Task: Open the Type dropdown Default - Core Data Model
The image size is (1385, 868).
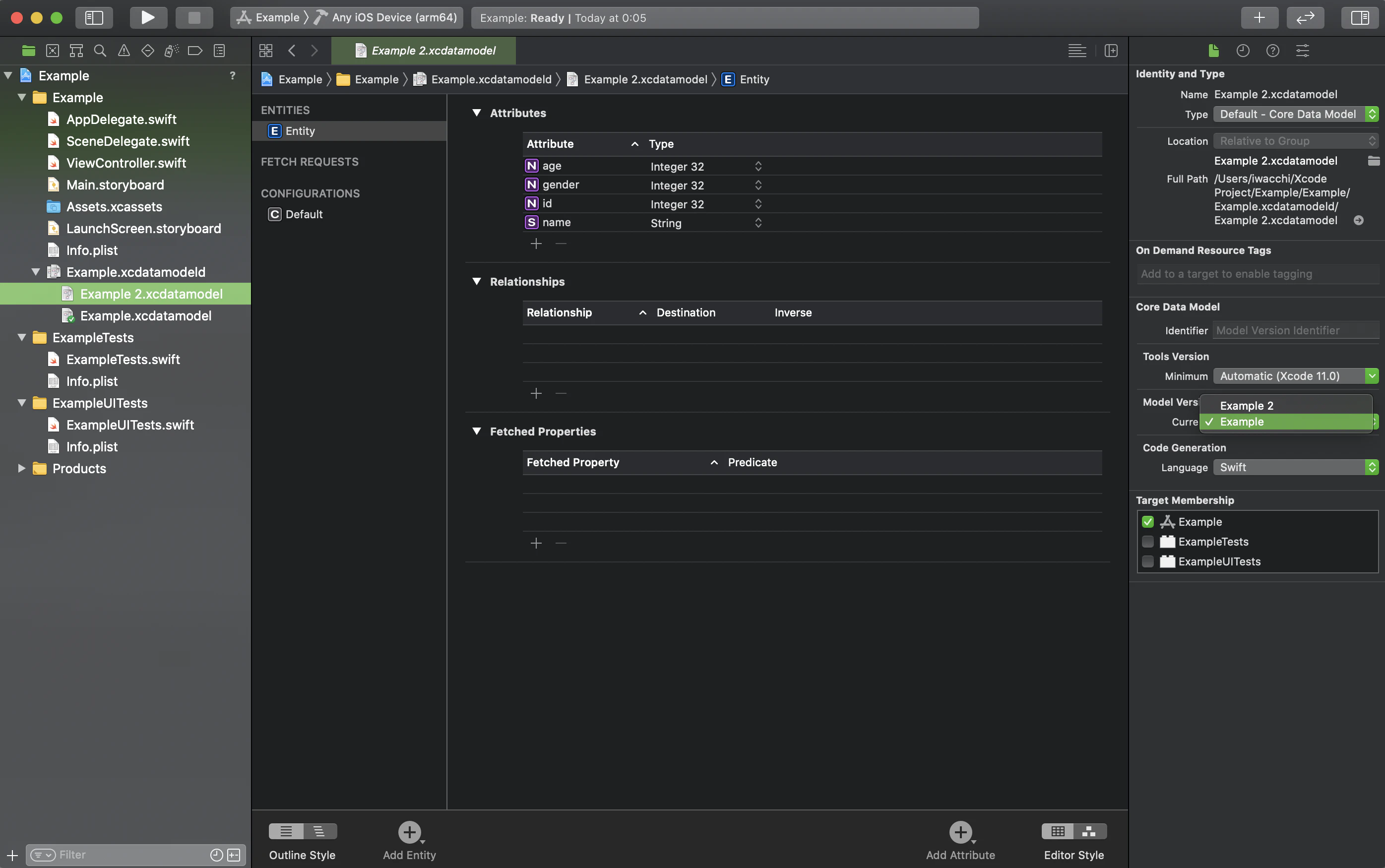Action: 1295,114
